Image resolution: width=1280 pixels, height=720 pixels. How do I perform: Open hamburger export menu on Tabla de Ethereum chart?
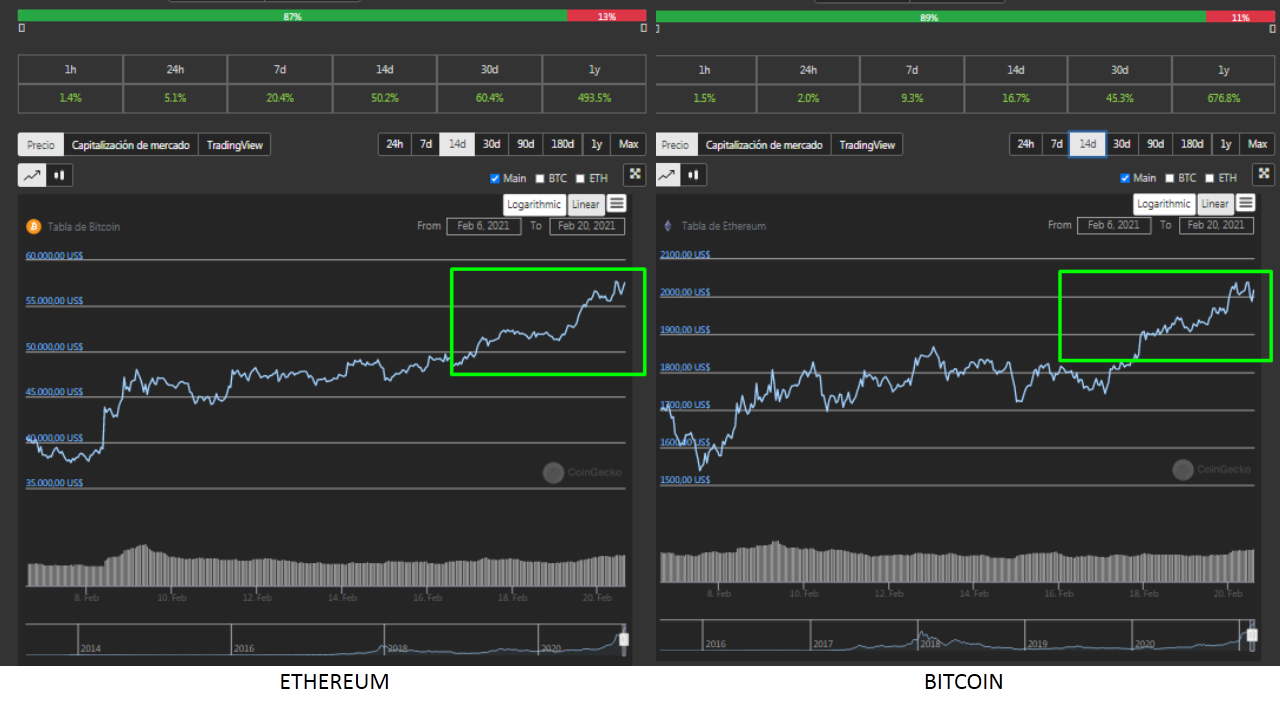tap(1245, 203)
